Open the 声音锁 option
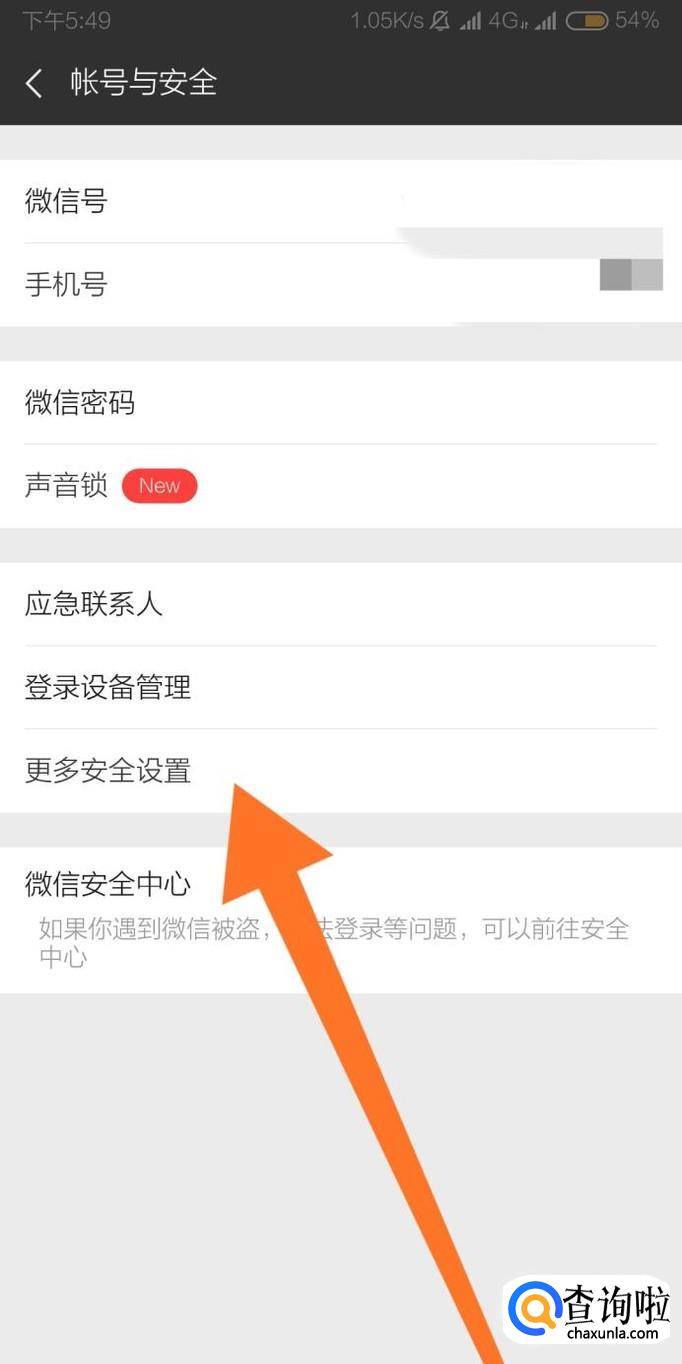Image resolution: width=682 pixels, height=1364 pixels. coord(341,486)
